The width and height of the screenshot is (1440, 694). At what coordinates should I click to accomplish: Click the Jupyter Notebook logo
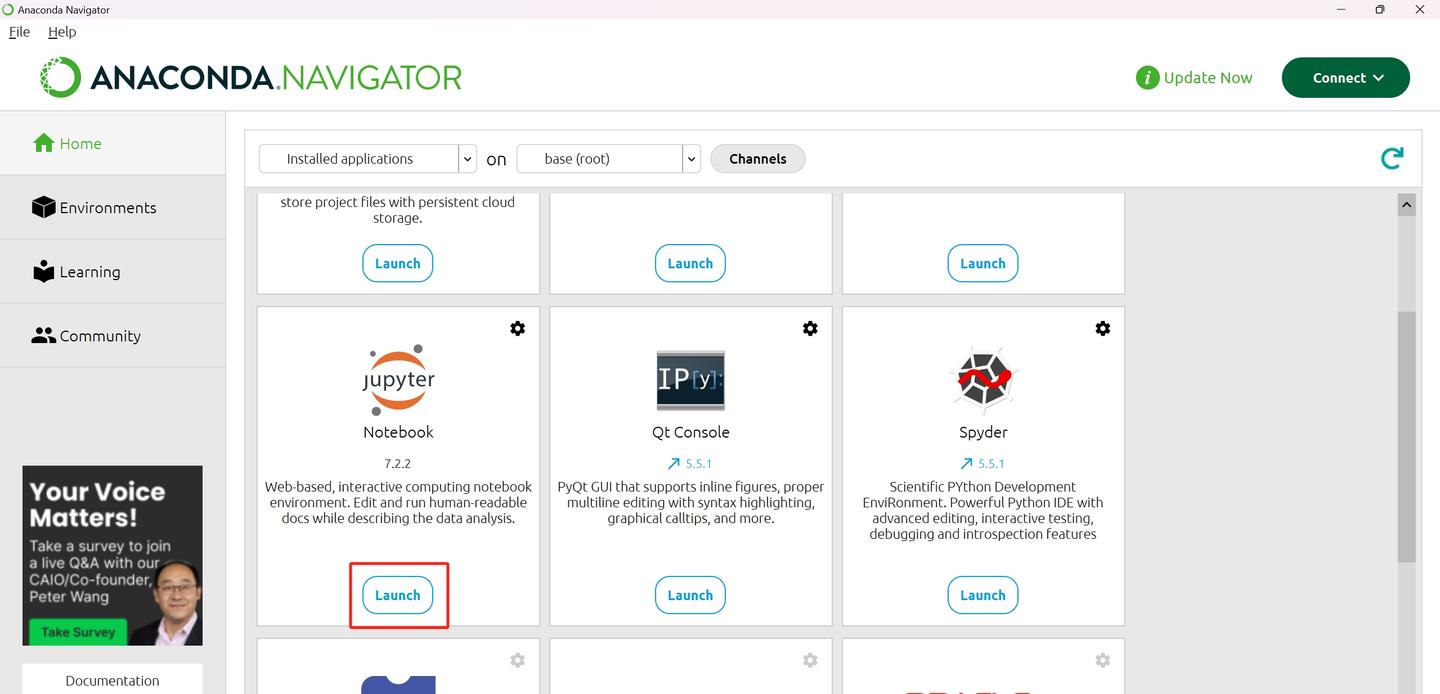397,380
